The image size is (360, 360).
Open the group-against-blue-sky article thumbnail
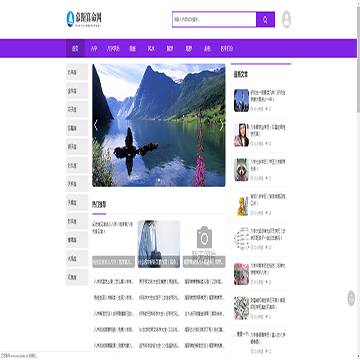click(x=241, y=100)
